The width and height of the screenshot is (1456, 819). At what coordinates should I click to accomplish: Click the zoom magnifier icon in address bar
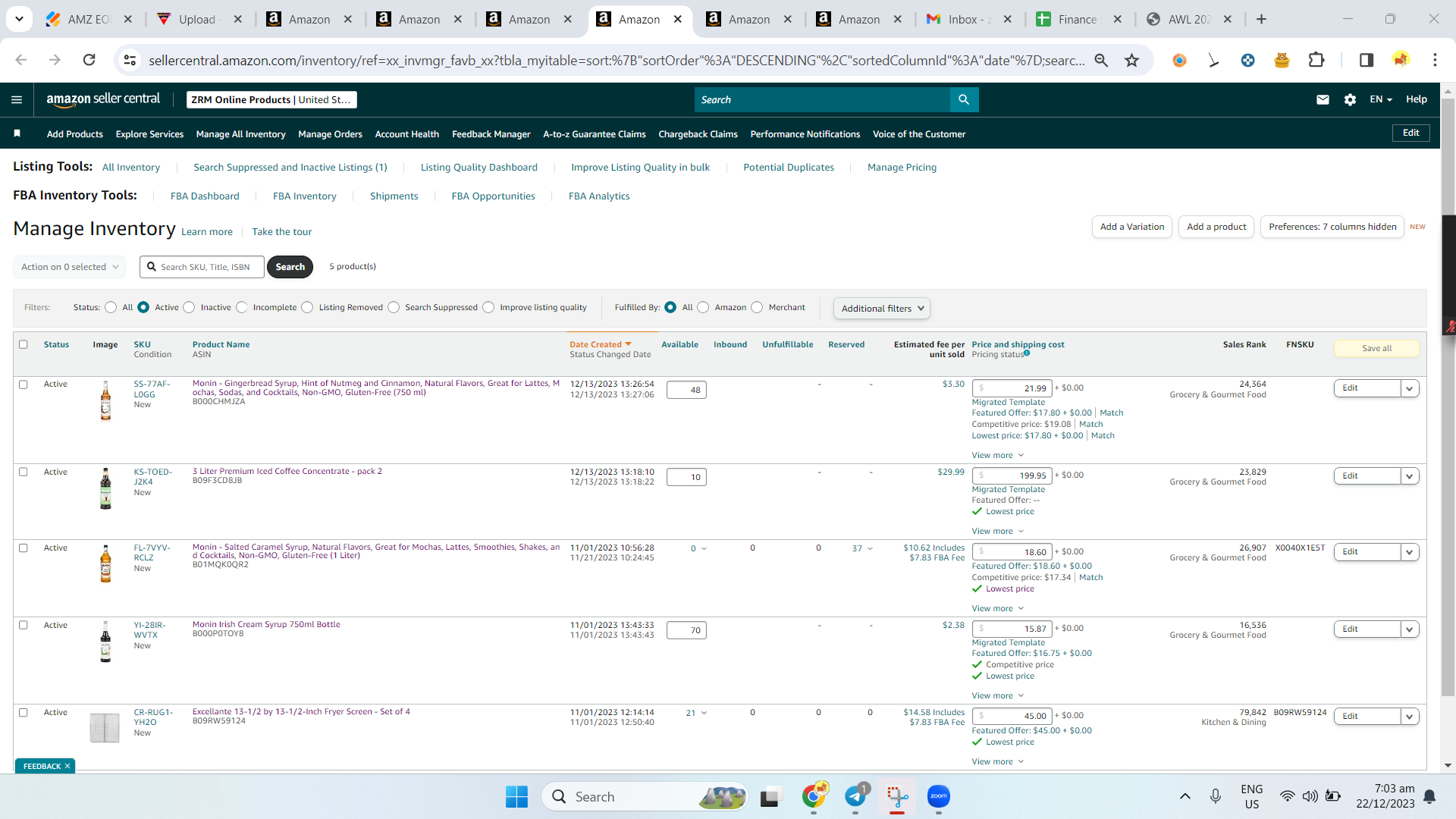click(x=1101, y=60)
